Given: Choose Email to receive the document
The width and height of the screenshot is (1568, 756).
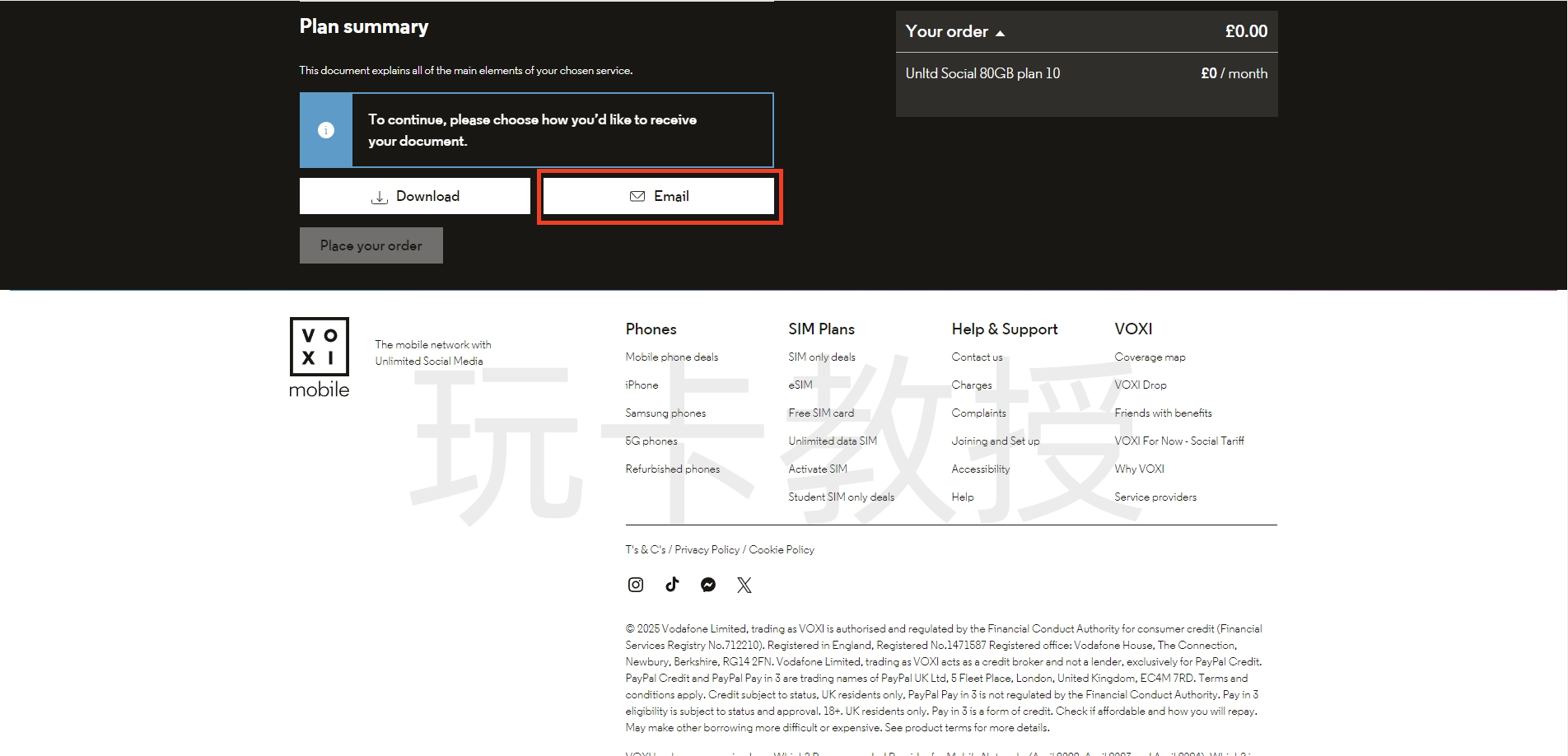Looking at the screenshot, I should click(x=659, y=196).
